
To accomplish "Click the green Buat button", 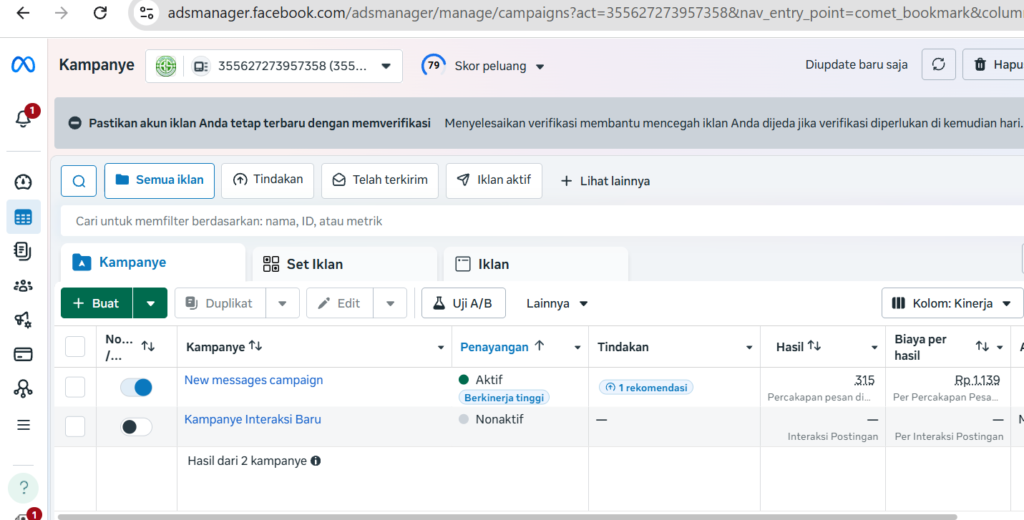I will tap(96, 303).
